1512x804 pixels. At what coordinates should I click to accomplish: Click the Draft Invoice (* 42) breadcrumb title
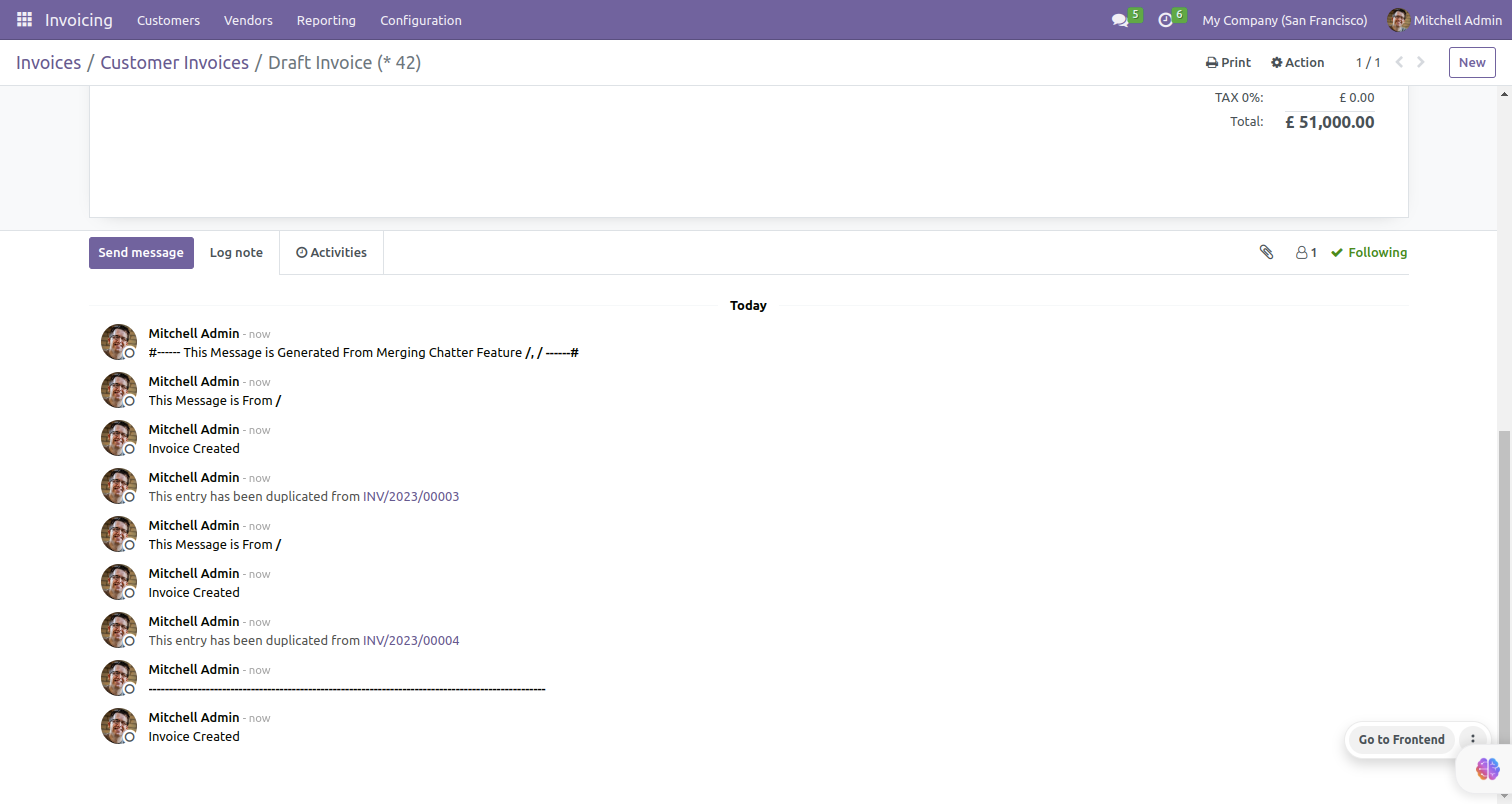click(344, 63)
